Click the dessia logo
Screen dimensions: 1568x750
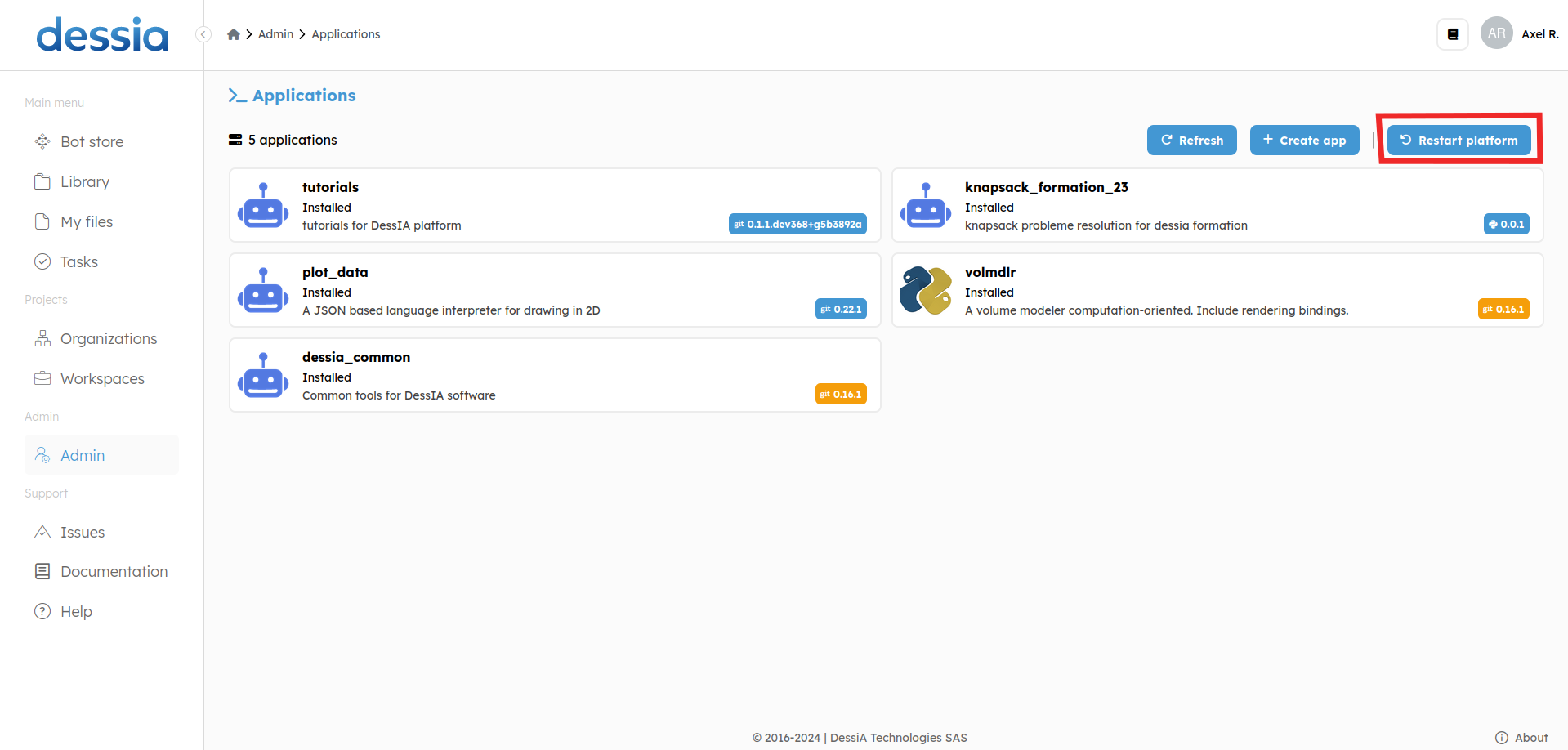coord(102,35)
